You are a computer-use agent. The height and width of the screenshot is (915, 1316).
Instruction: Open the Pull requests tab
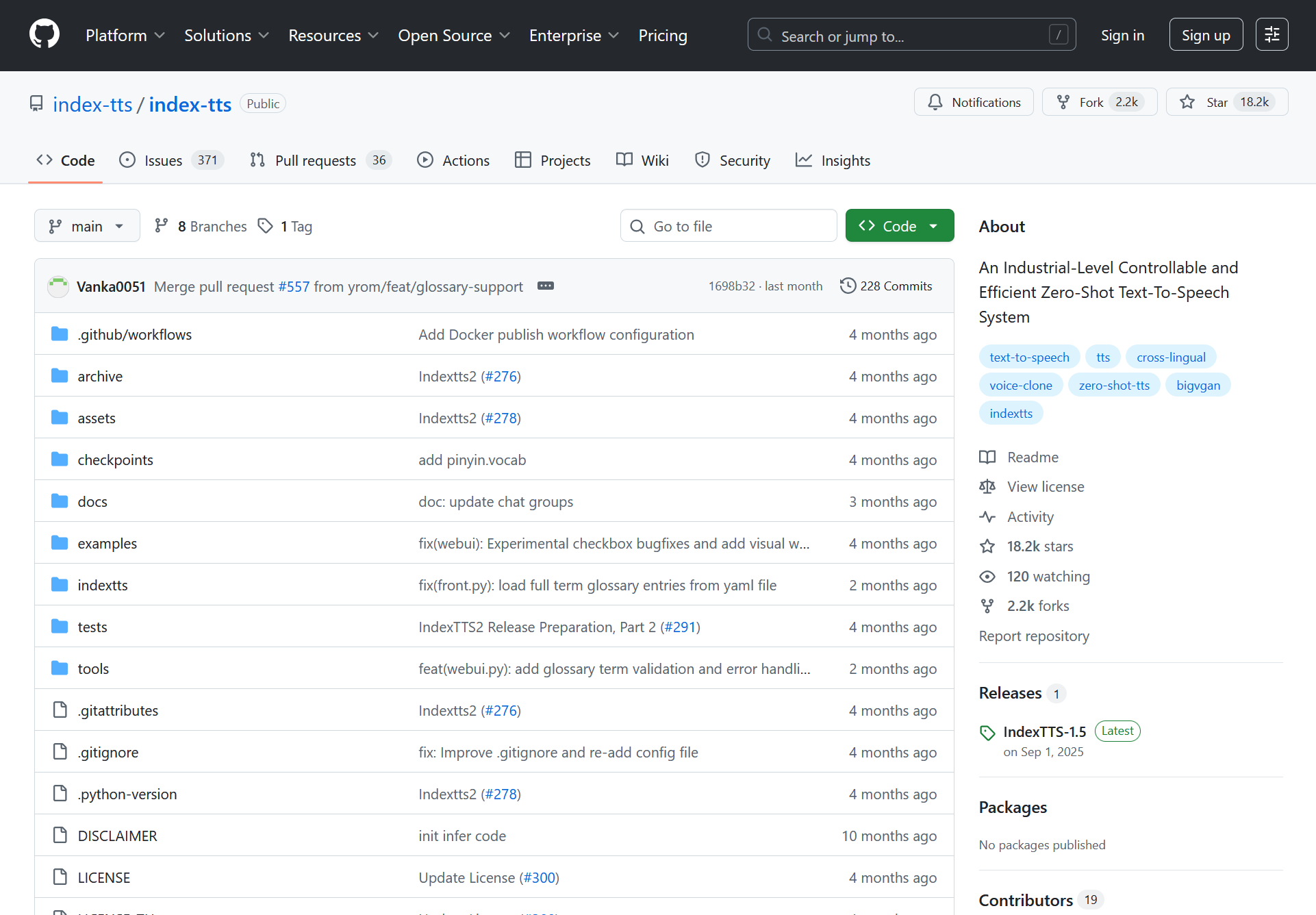(x=315, y=160)
